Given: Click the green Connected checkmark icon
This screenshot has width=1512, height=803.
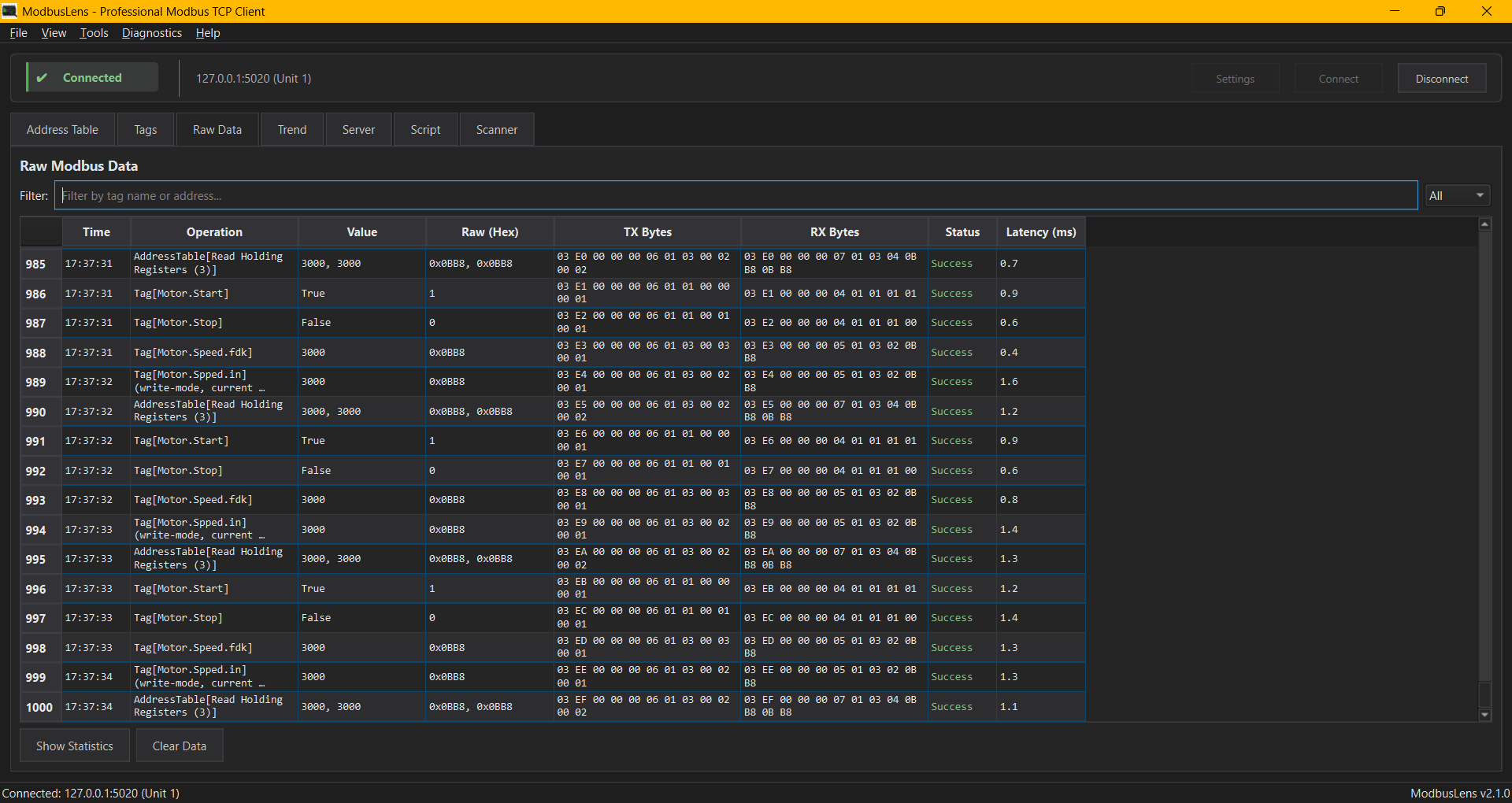Looking at the screenshot, I should point(42,78).
